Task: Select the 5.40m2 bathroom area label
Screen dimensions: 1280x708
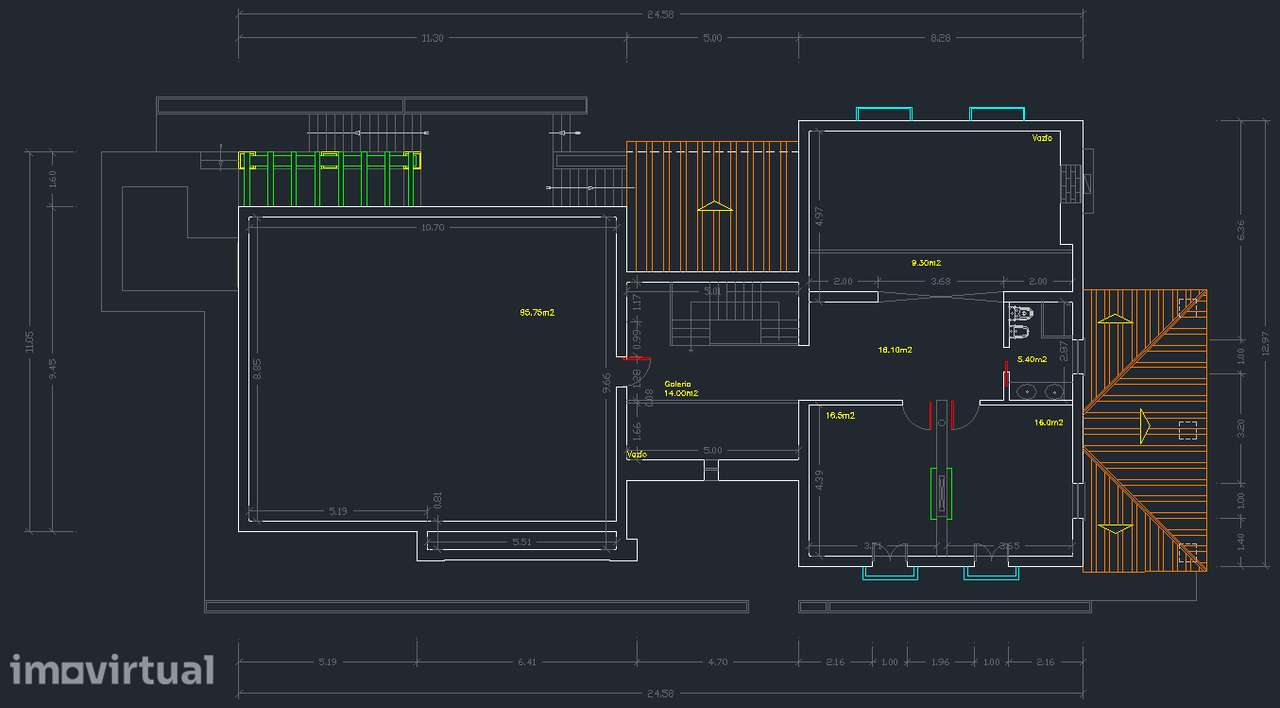Action: (1032, 358)
